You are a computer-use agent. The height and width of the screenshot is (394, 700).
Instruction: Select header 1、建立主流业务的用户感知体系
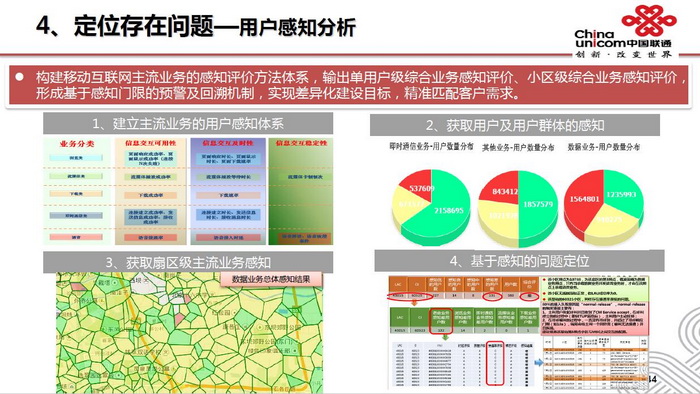188,124
